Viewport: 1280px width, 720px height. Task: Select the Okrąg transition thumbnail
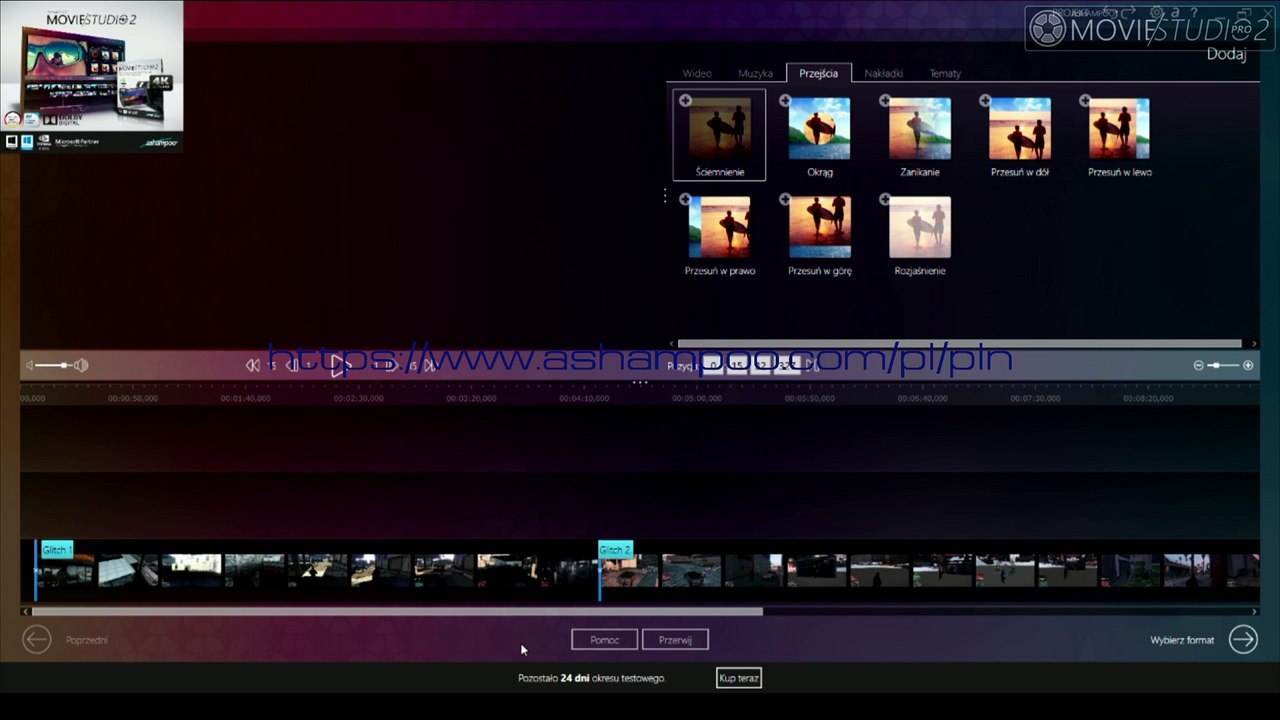pyautogui.click(x=820, y=128)
